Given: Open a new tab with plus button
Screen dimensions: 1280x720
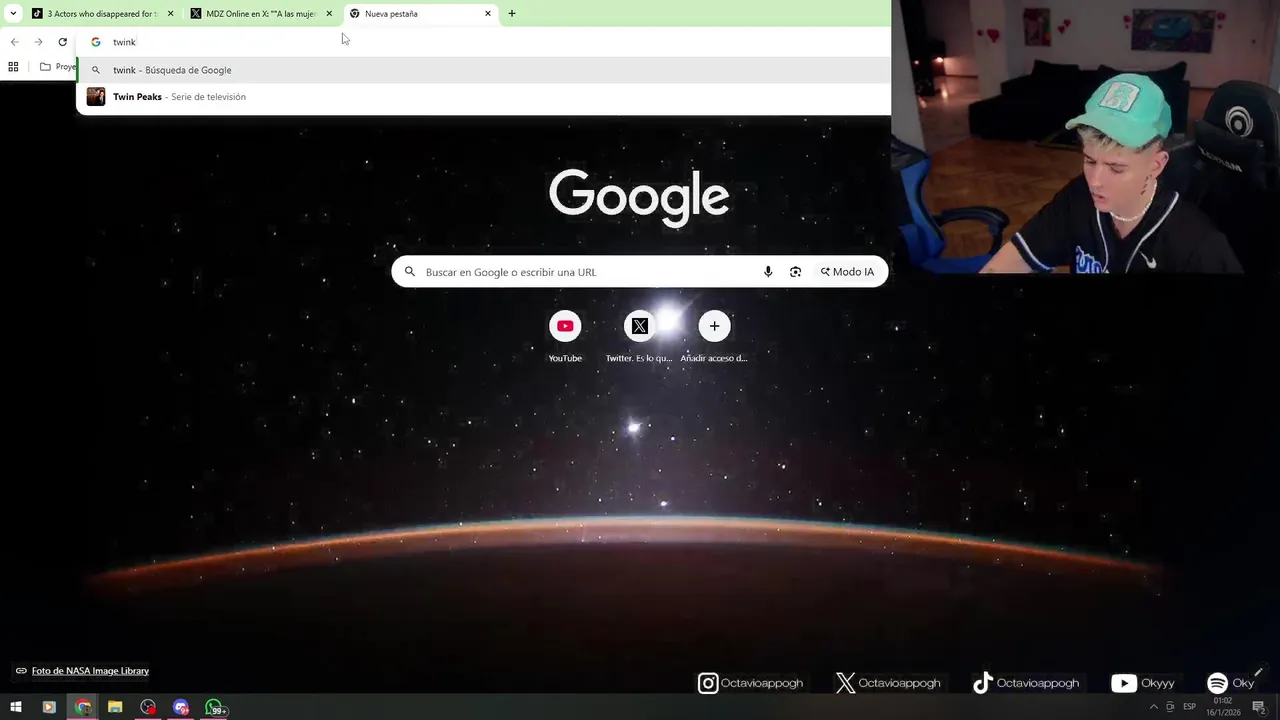Looking at the screenshot, I should pos(512,14).
